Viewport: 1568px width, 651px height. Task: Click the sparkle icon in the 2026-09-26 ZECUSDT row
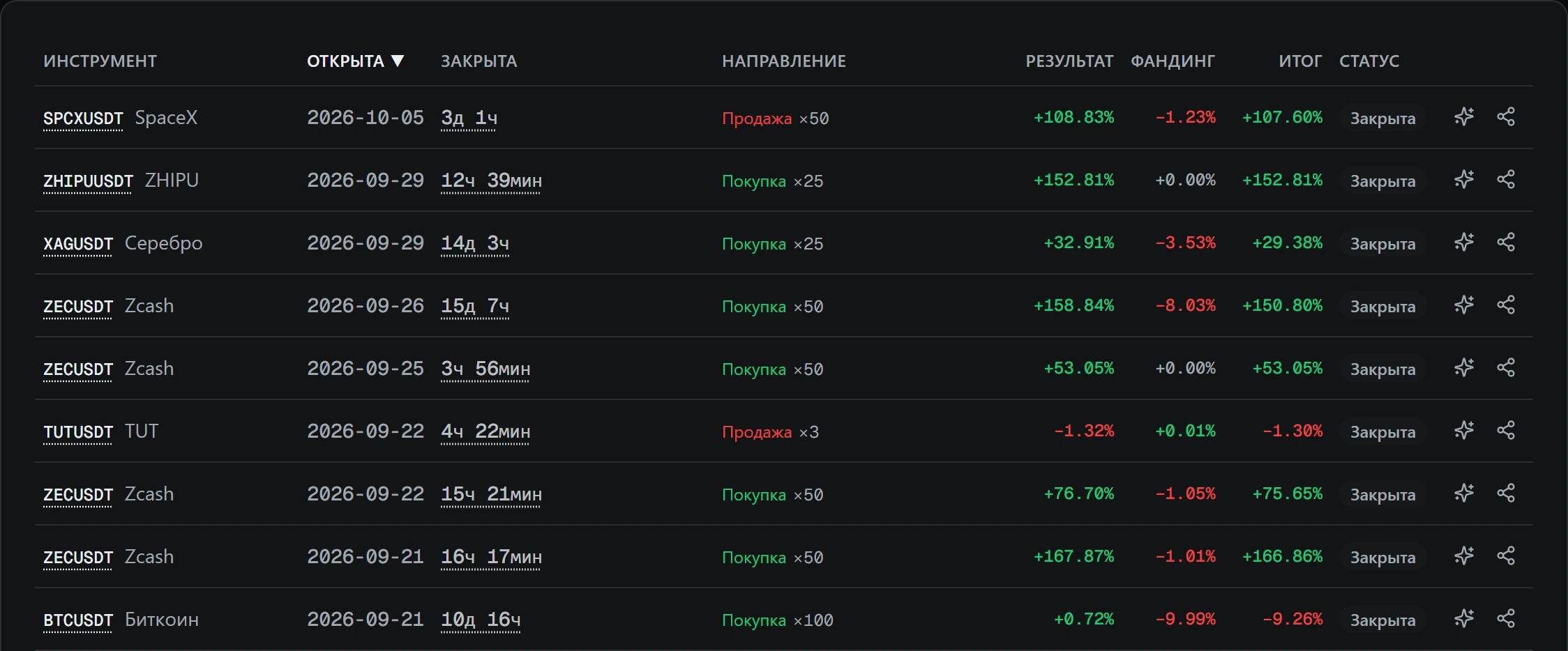[1464, 305]
